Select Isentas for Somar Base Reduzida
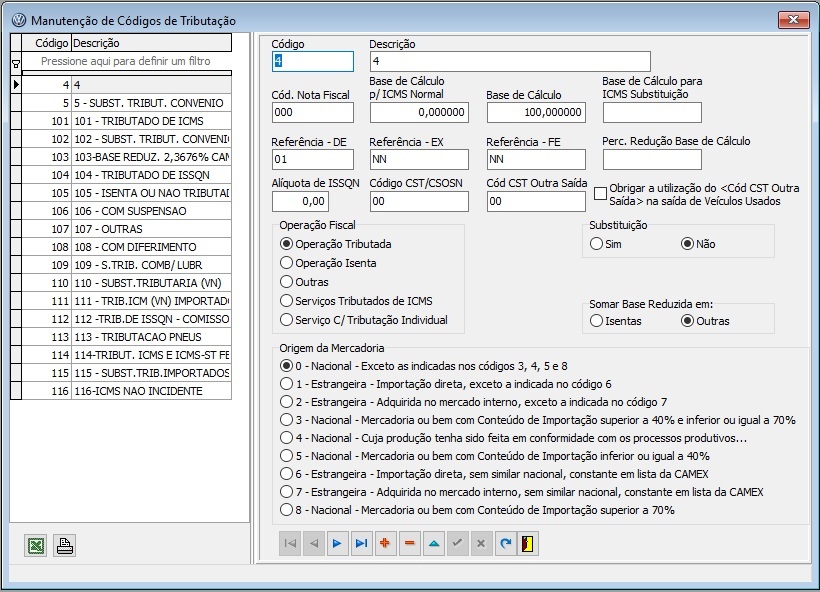This screenshot has height=592, width=820. click(x=597, y=321)
